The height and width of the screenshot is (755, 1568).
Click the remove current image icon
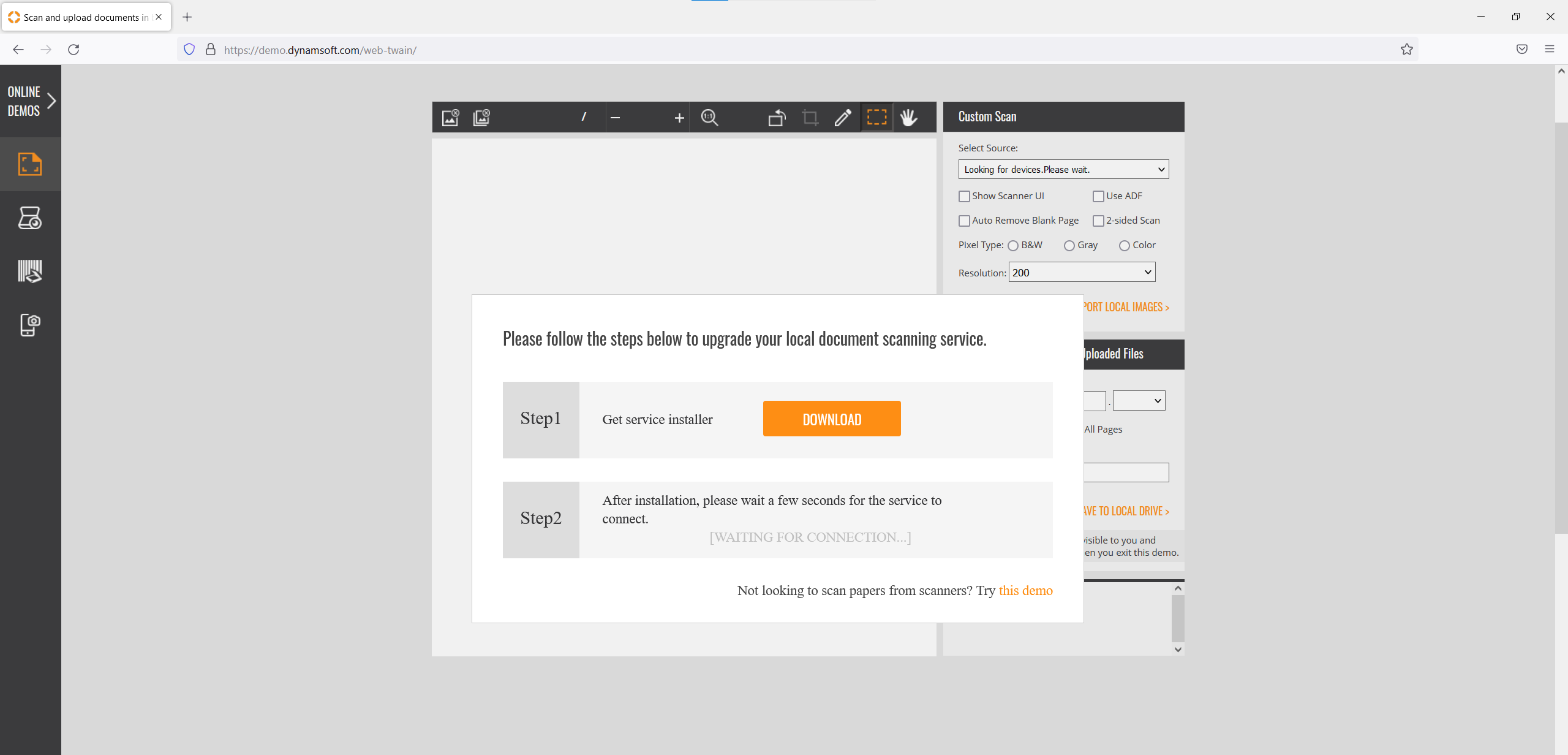pos(450,117)
